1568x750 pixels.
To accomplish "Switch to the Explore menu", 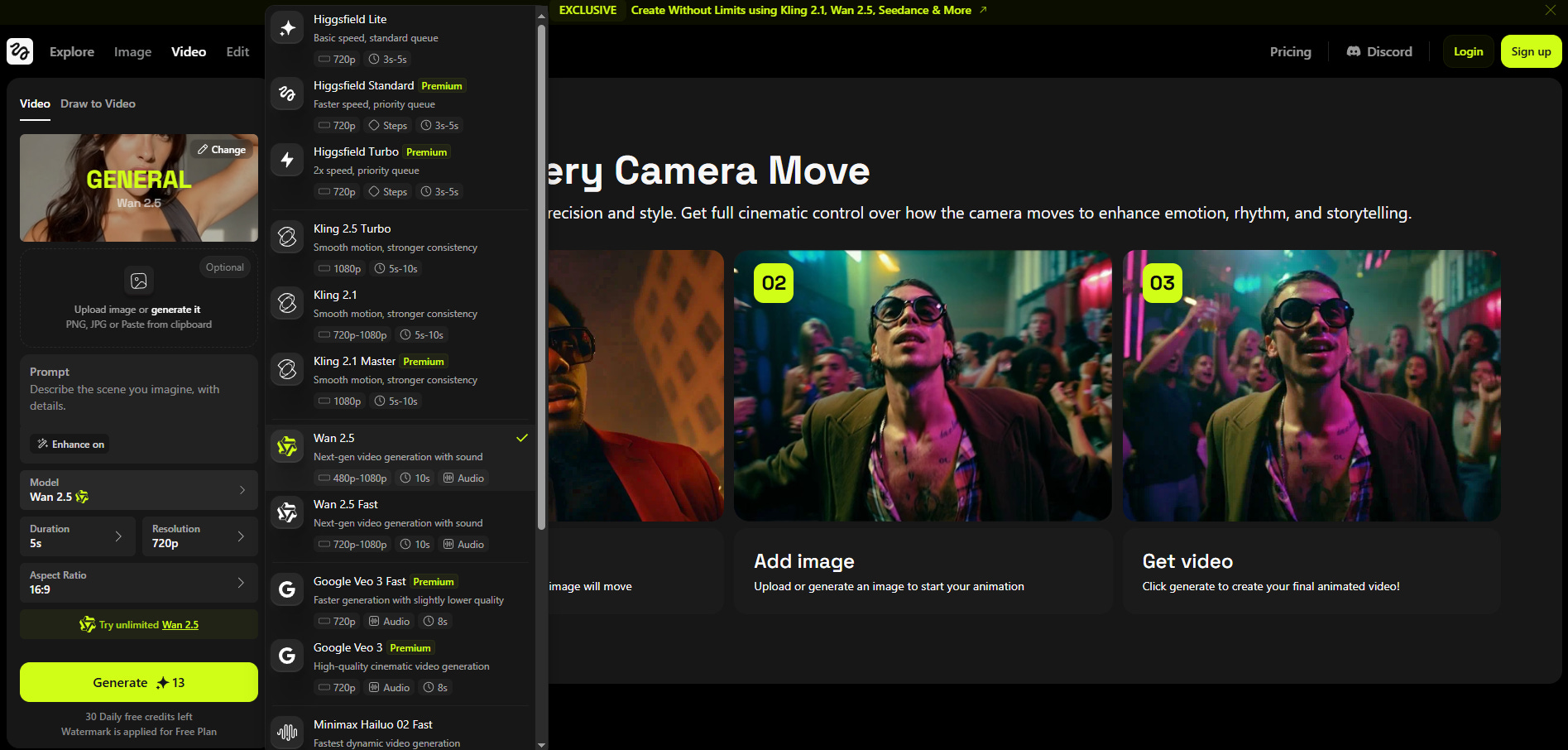I will (72, 51).
